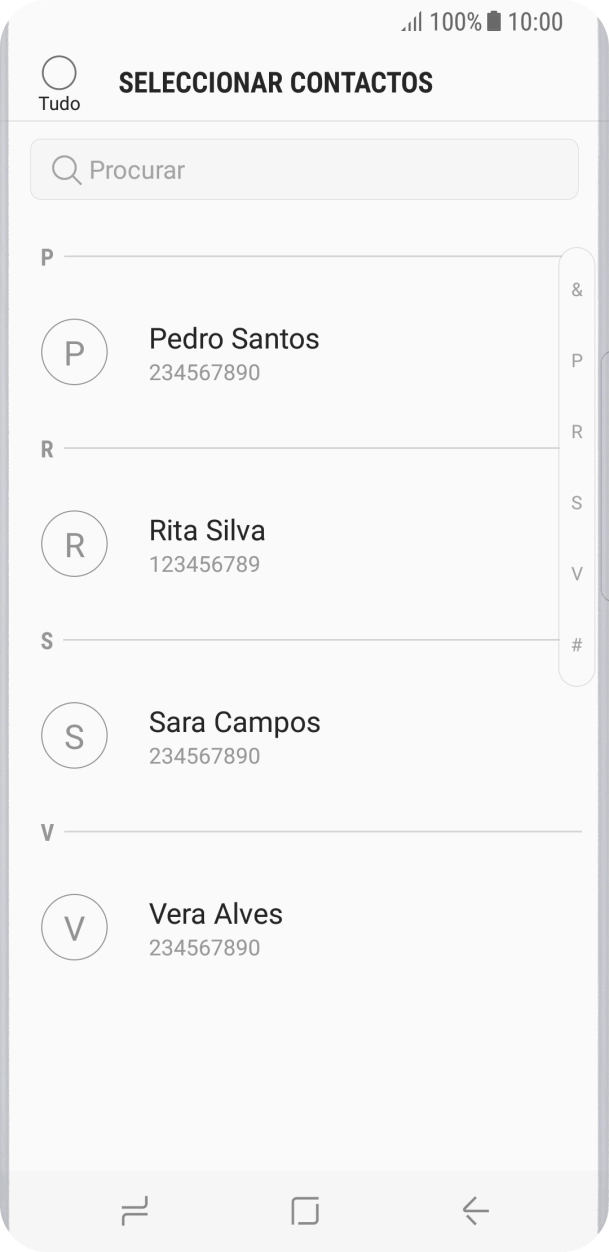Choose the Sara Campos contact name
Viewport: 609px width, 1252px height.
pyautogui.click(x=235, y=723)
